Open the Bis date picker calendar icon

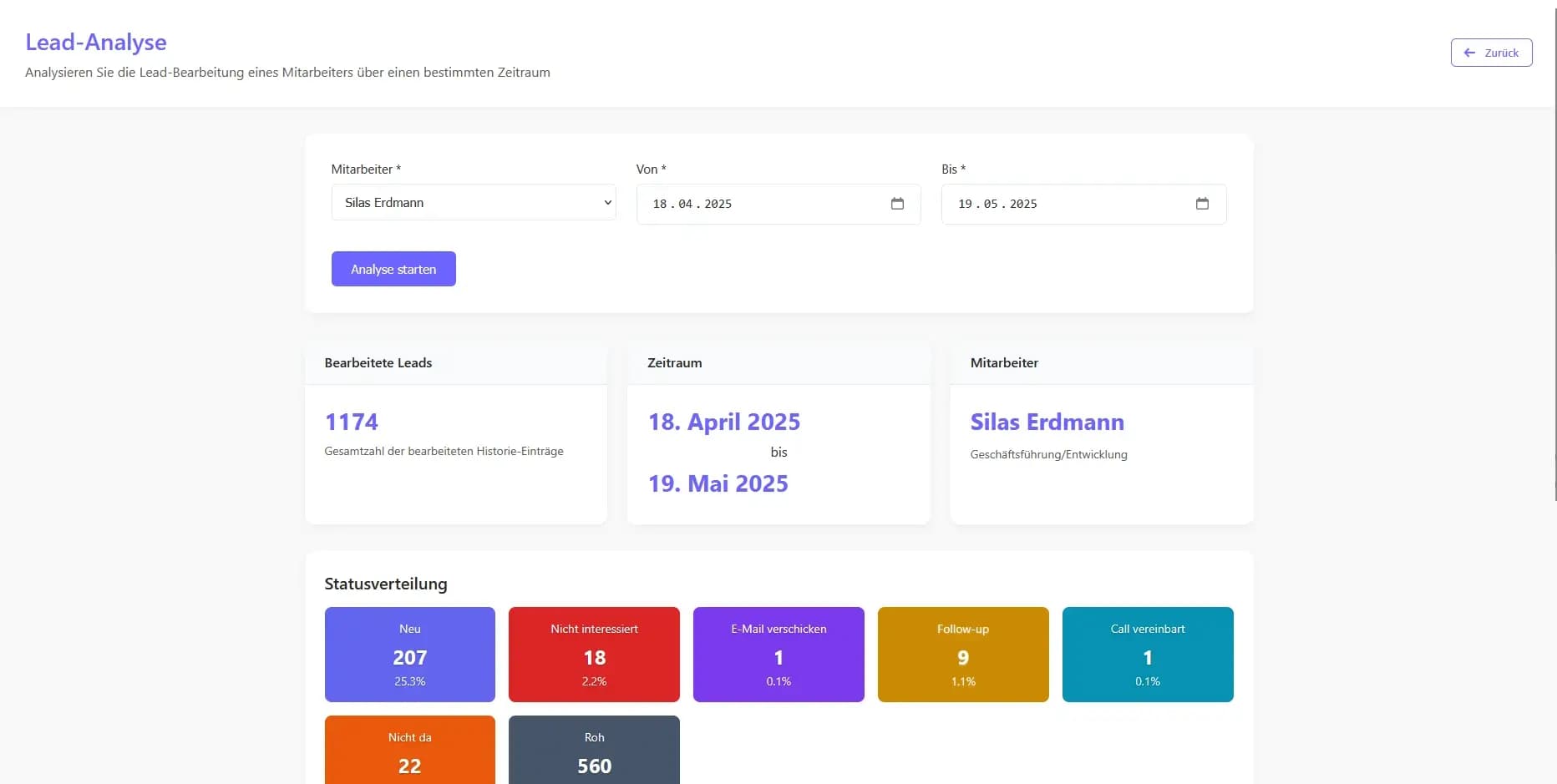click(1203, 203)
